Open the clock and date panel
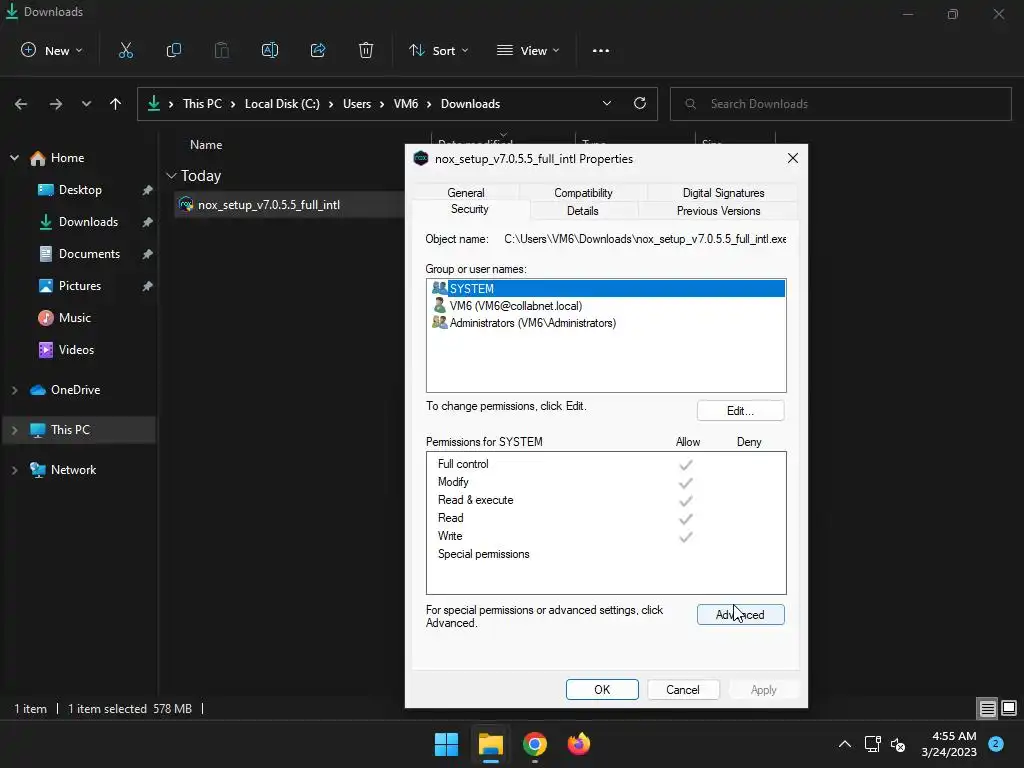1024x768 pixels. pyautogui.click(x=949, y=744)
